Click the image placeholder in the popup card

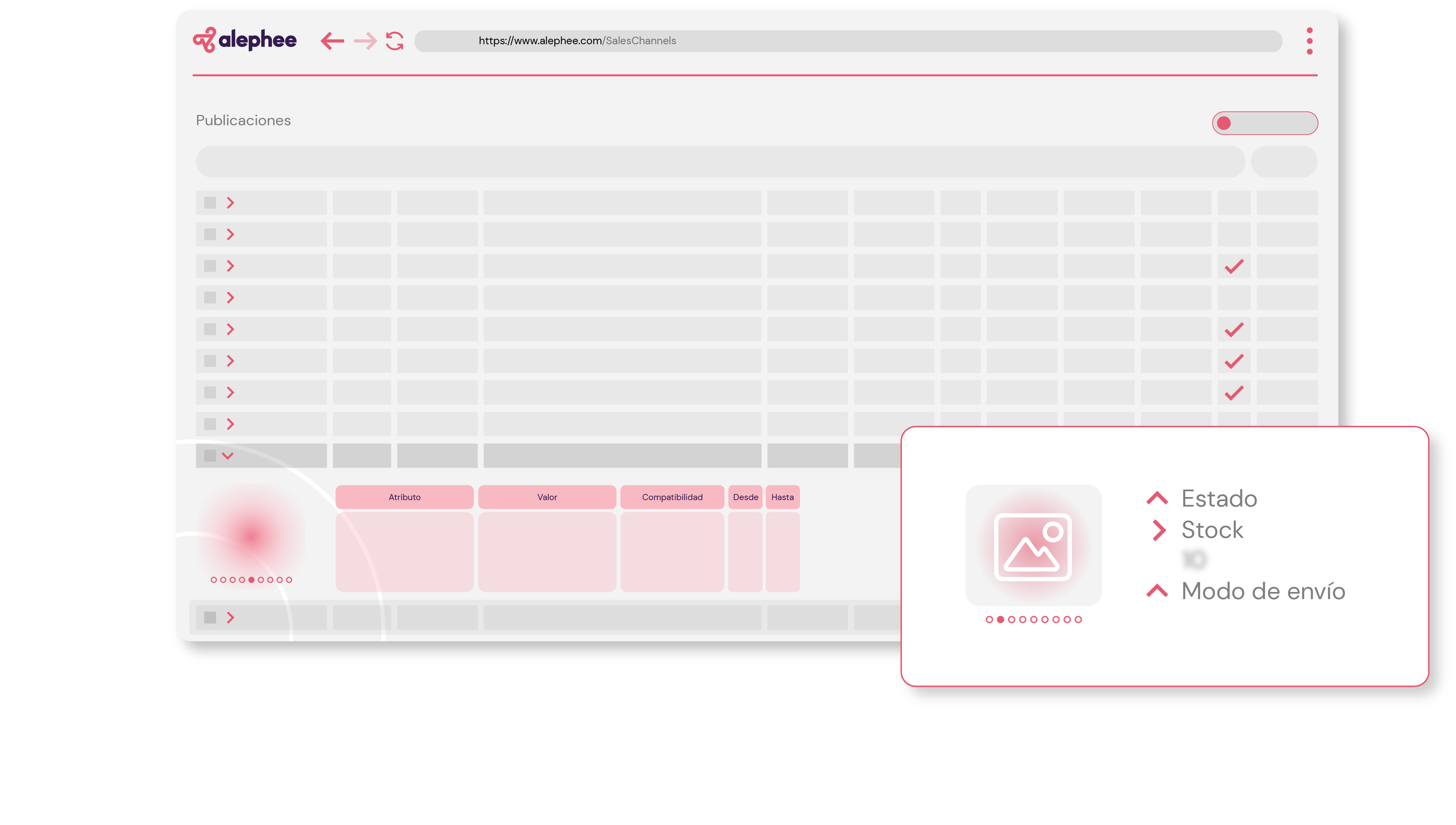(x=1033, y=546)
